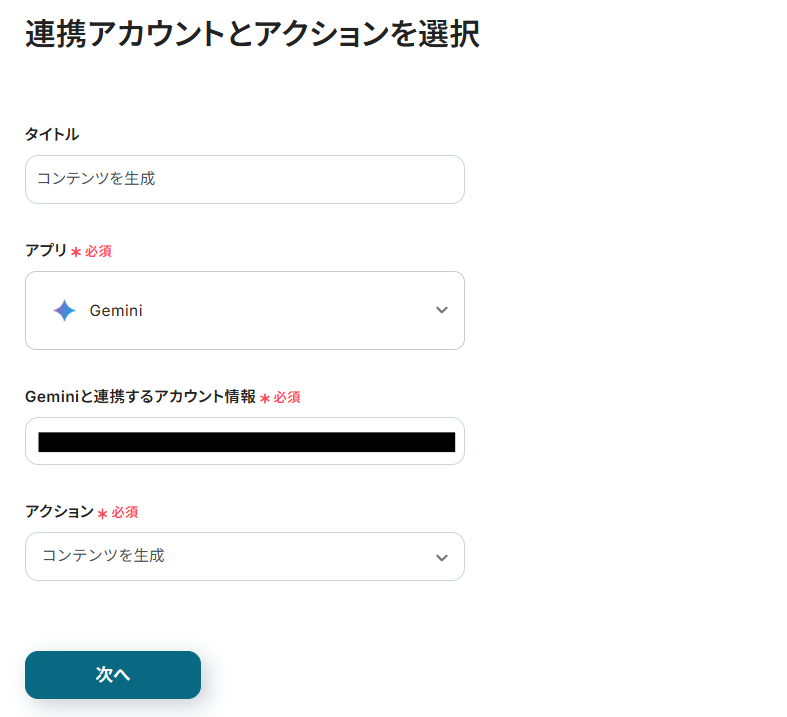787x717 pixels.
Task: Click the Gemini sparkle logo icon
Action: click(x=64, y=311)
